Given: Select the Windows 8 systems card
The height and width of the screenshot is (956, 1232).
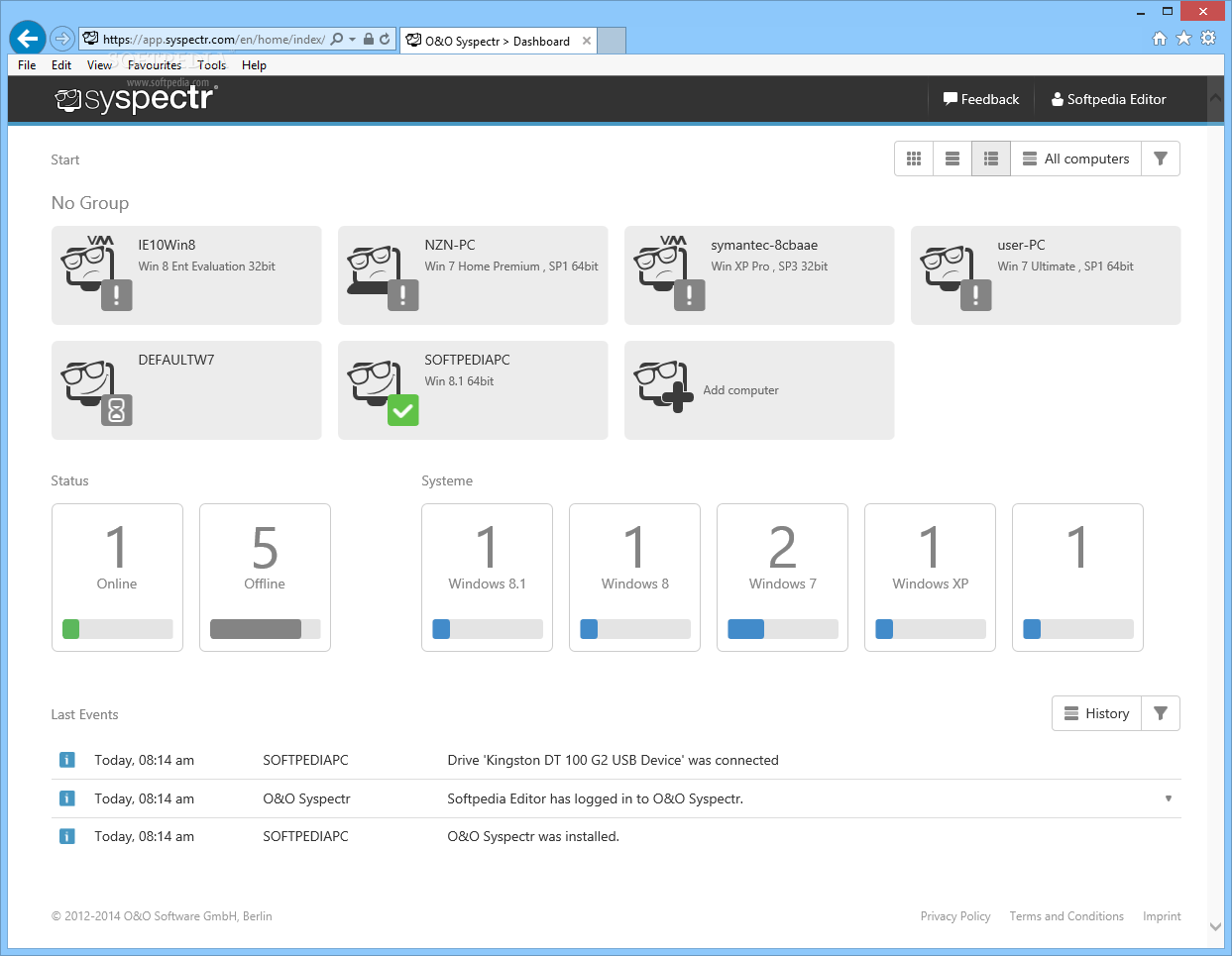Looking at the screenshot, I should [634, 578].
